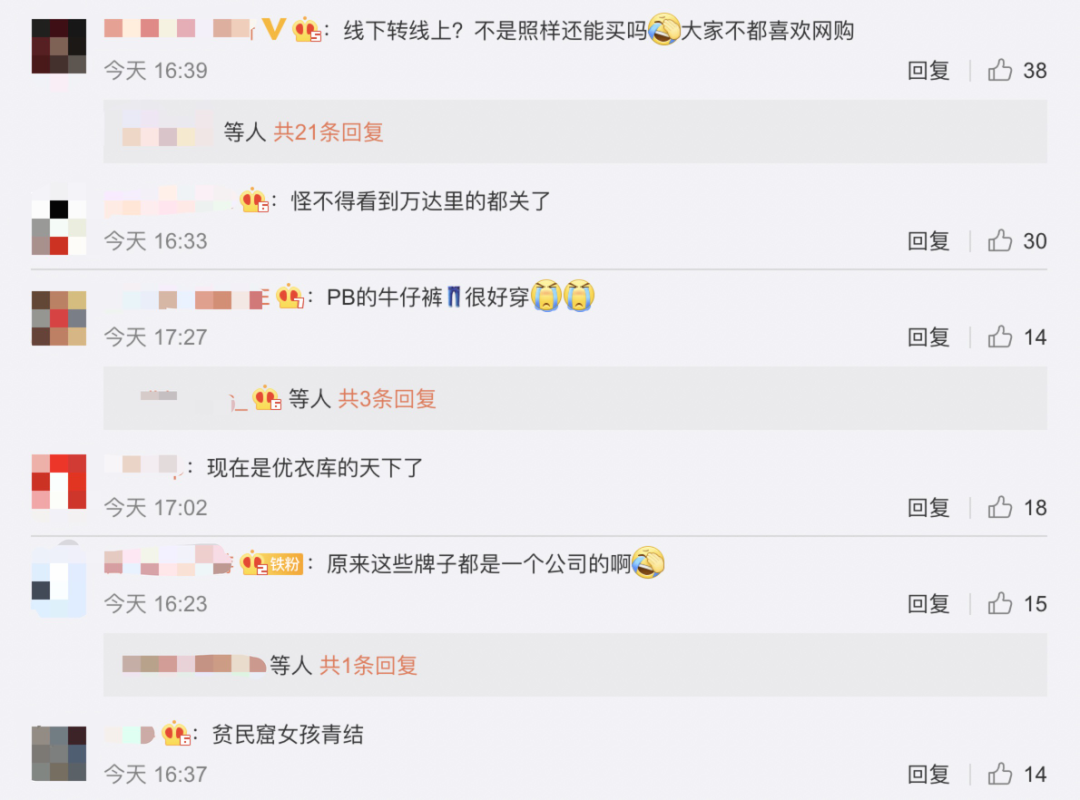
Task: Like the PB牛仔裤 comment thumbs-up
Action: [999, 337]
